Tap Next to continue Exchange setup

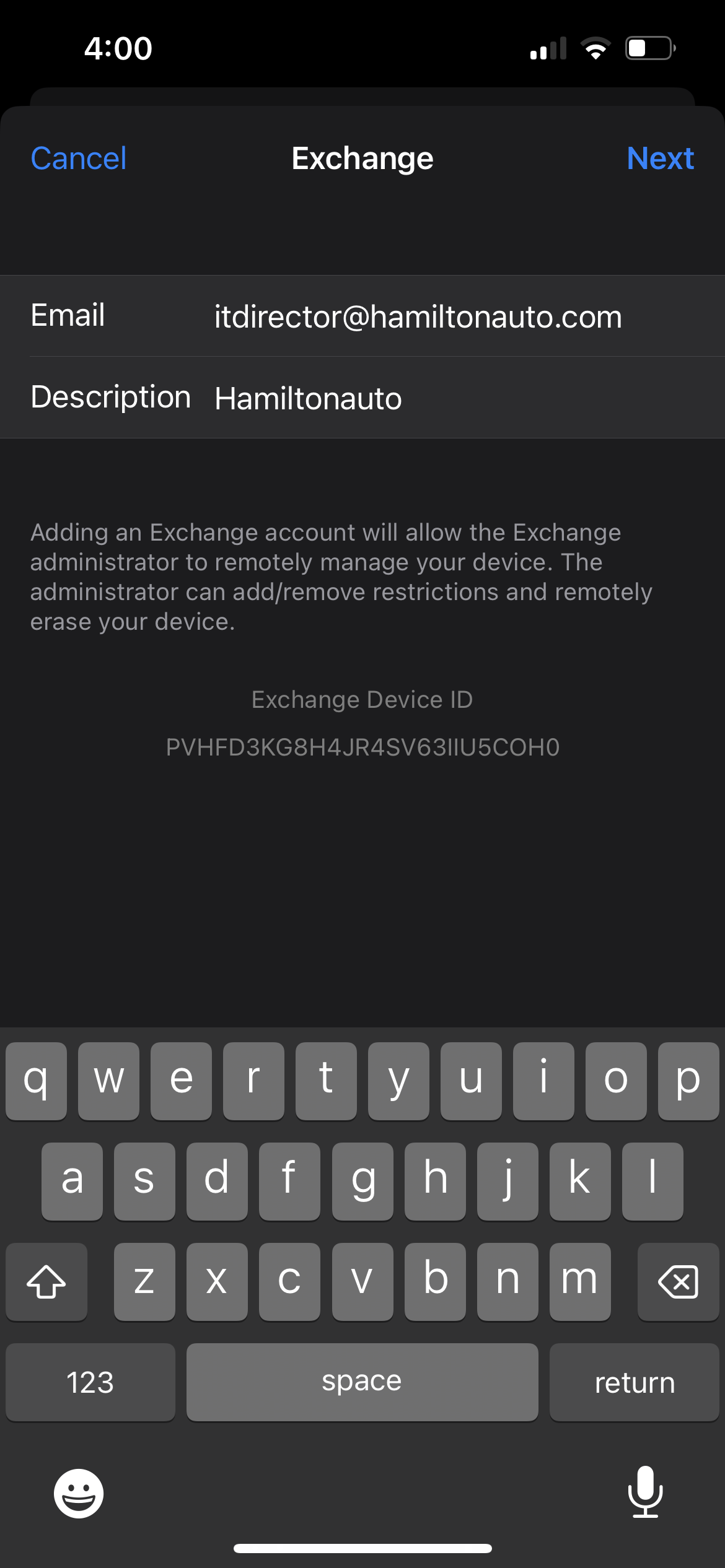[660, 159]
